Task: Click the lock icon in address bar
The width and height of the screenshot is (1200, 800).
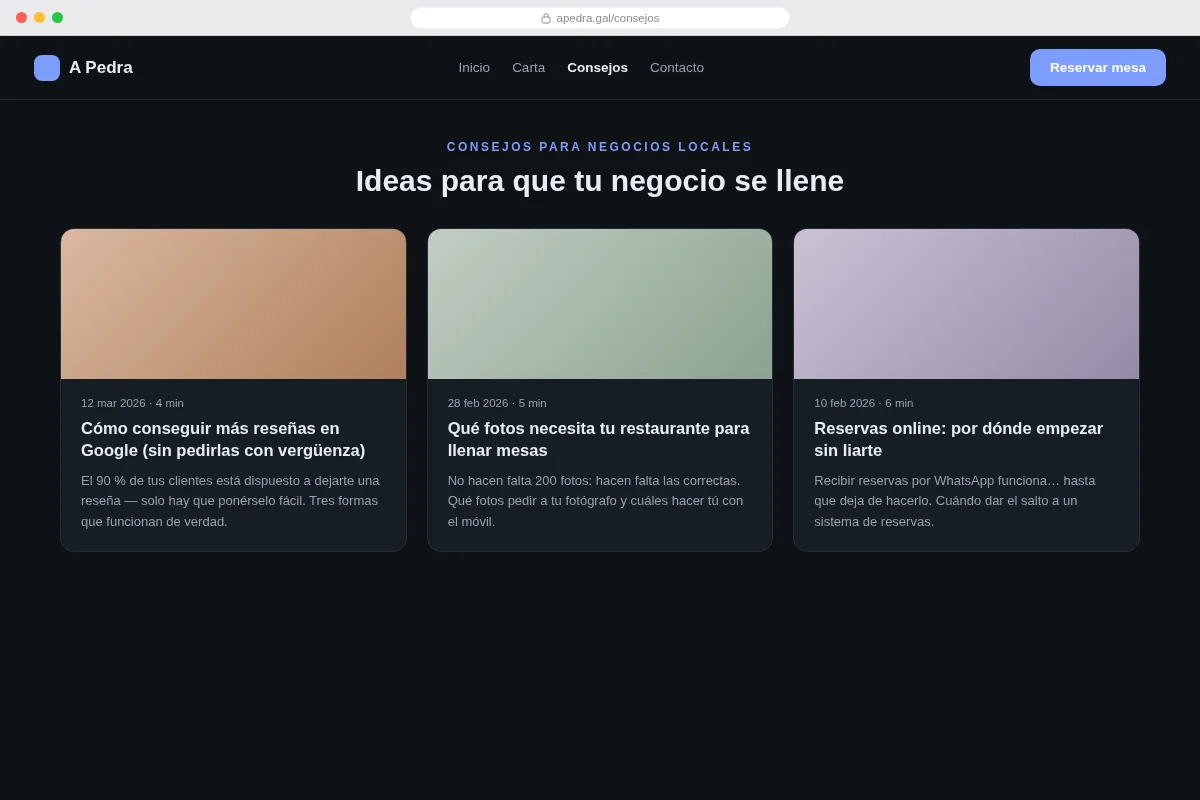Action: [546, 18]
